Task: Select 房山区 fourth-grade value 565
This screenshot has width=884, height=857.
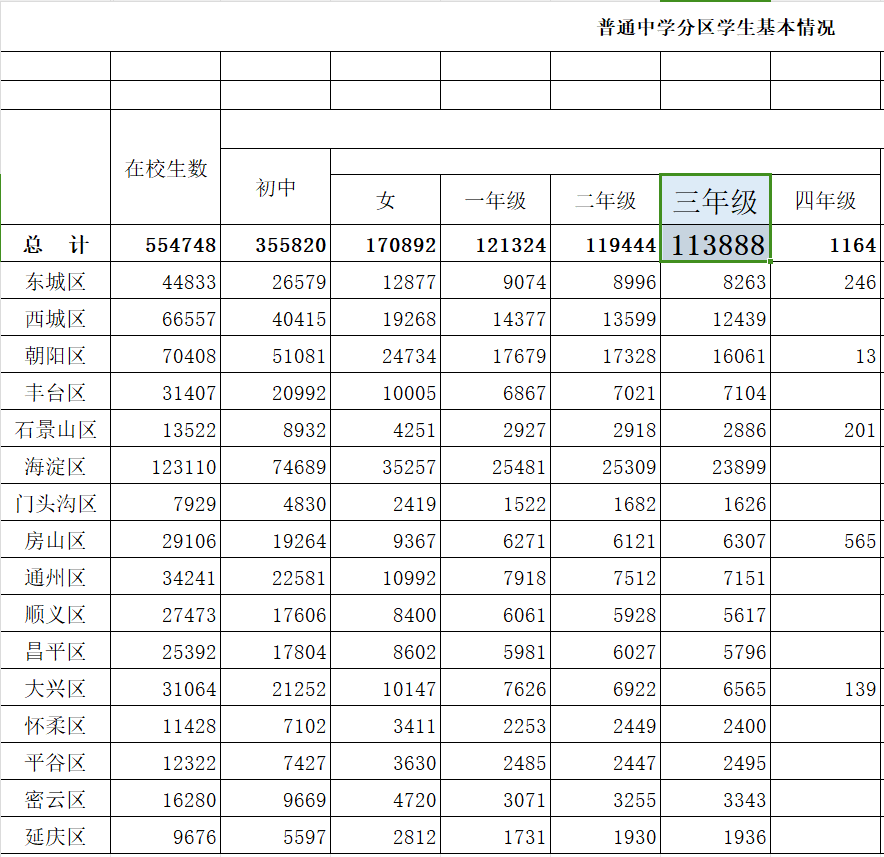Action: 825,541
